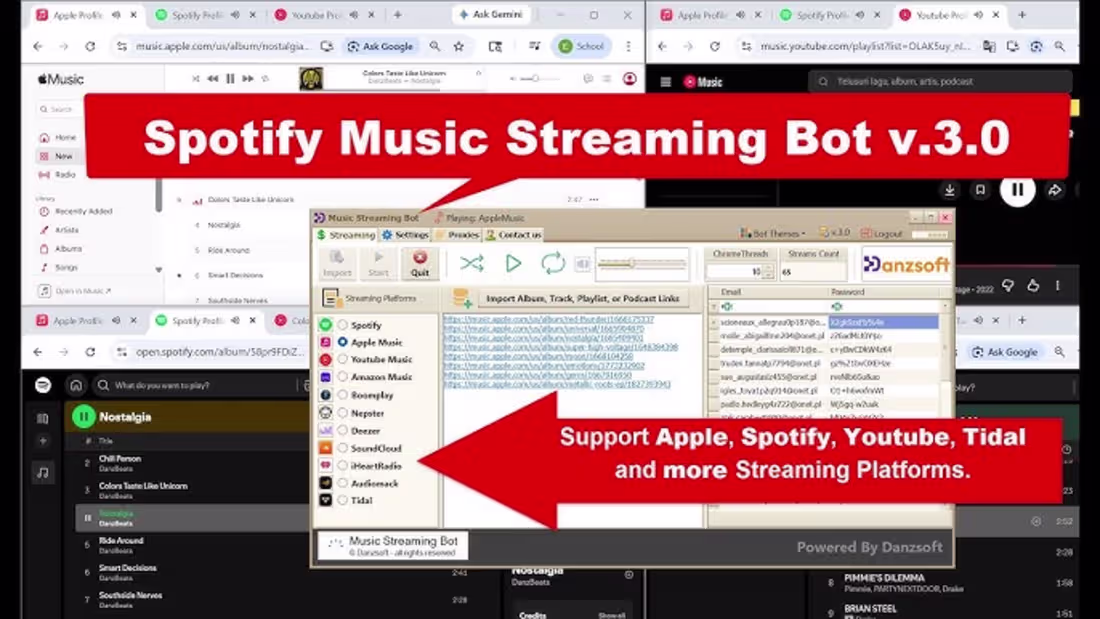Screen dimensions: 1100x619
Task: Select the Audiomack radio button
Action: pos(342,483)
